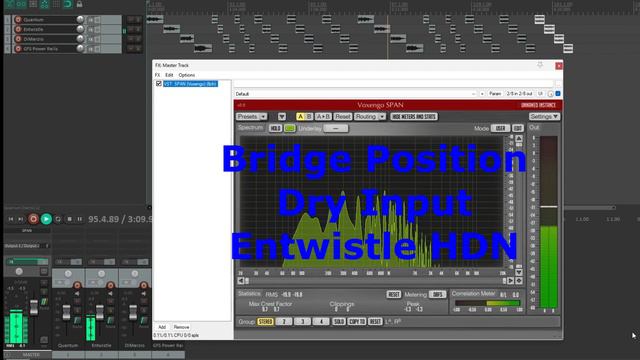The image size is (640, 360).
Task: Toggle the lock icon in the main toolbar
Action: click(79, 4)
